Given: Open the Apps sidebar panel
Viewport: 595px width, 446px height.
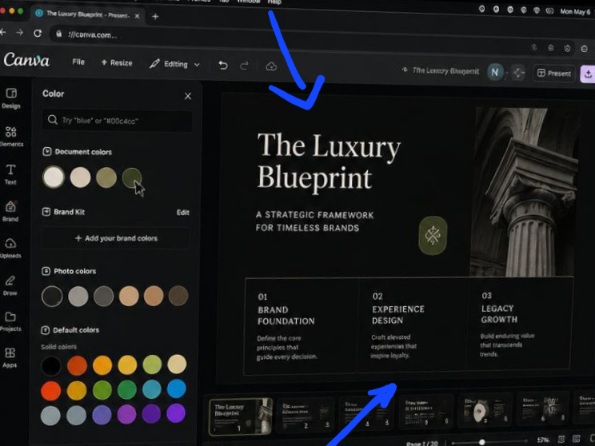Looking at the screenshot, I should [10, 357].
